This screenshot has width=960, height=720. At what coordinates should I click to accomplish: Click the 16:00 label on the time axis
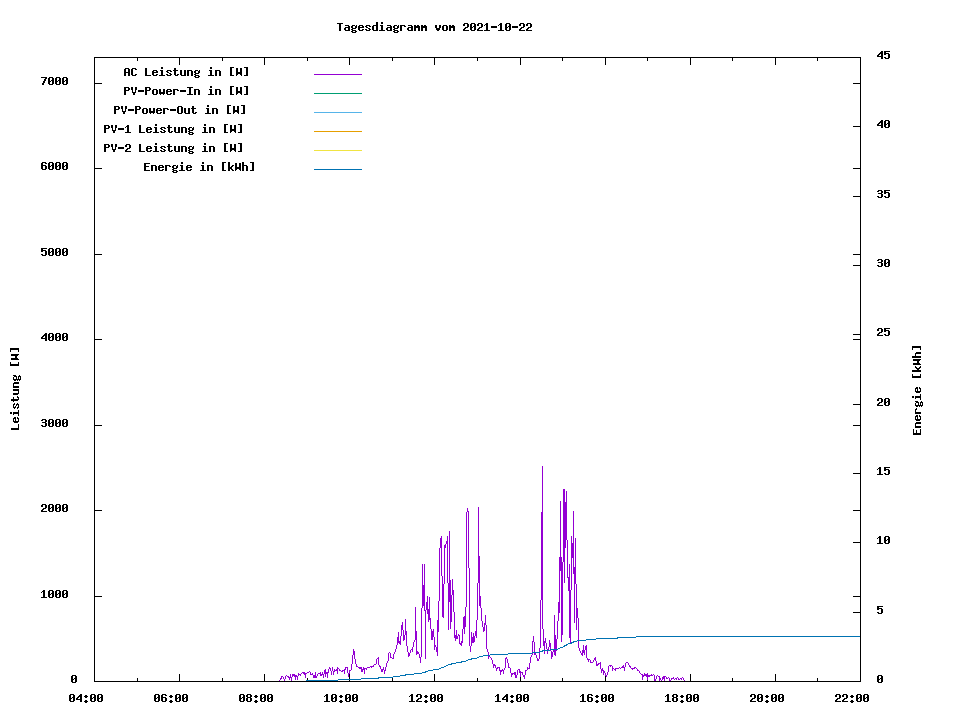(597, 698)
